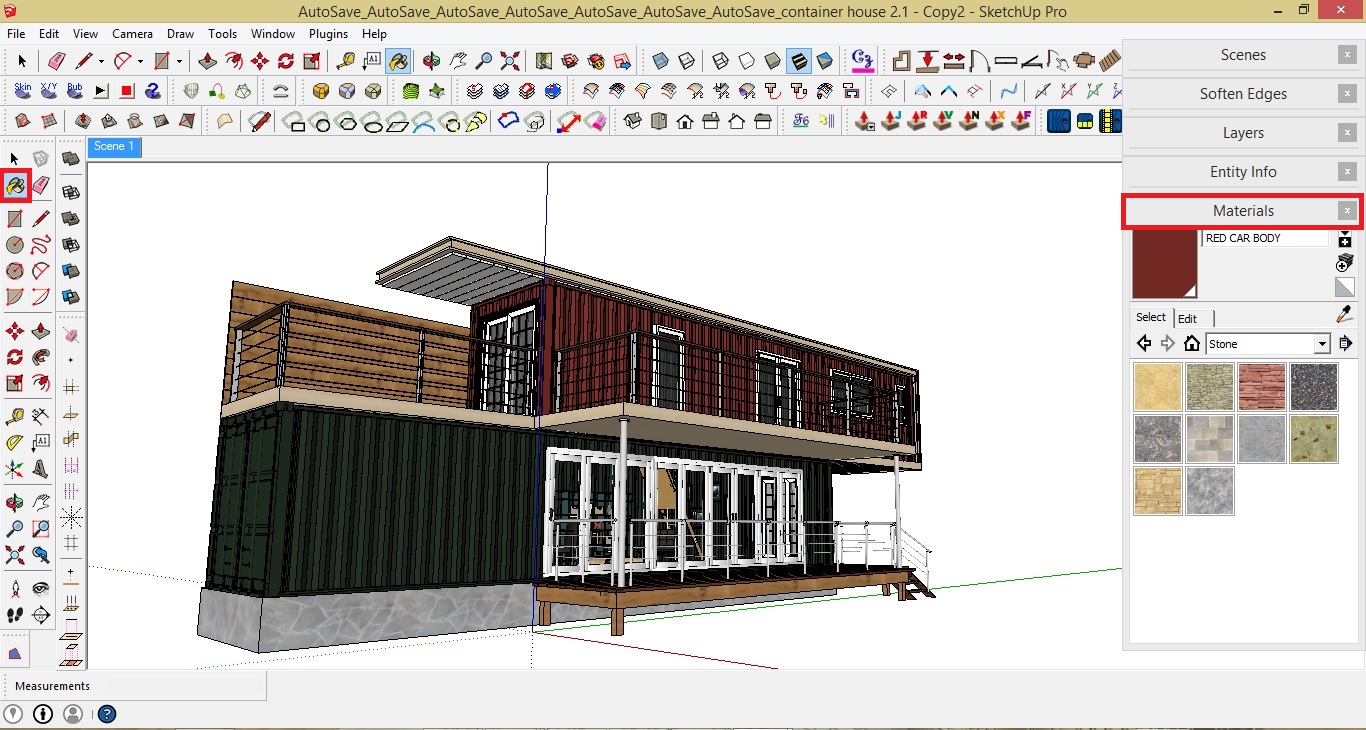Click the In Model home icon in Materials
The width and height of the screenshot is (1366, 730).
1191,342
